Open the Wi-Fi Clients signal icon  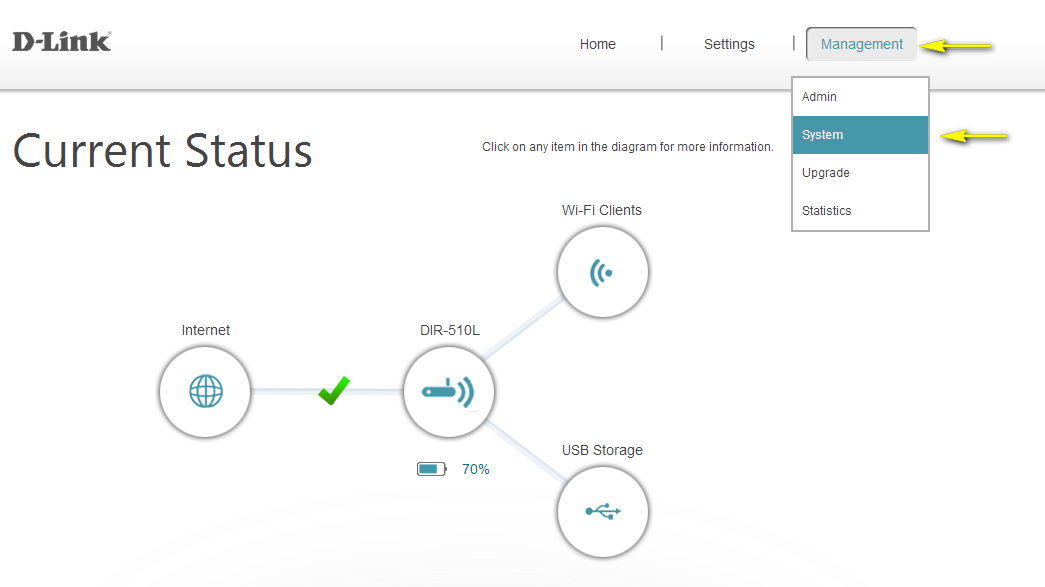(602, 271)
